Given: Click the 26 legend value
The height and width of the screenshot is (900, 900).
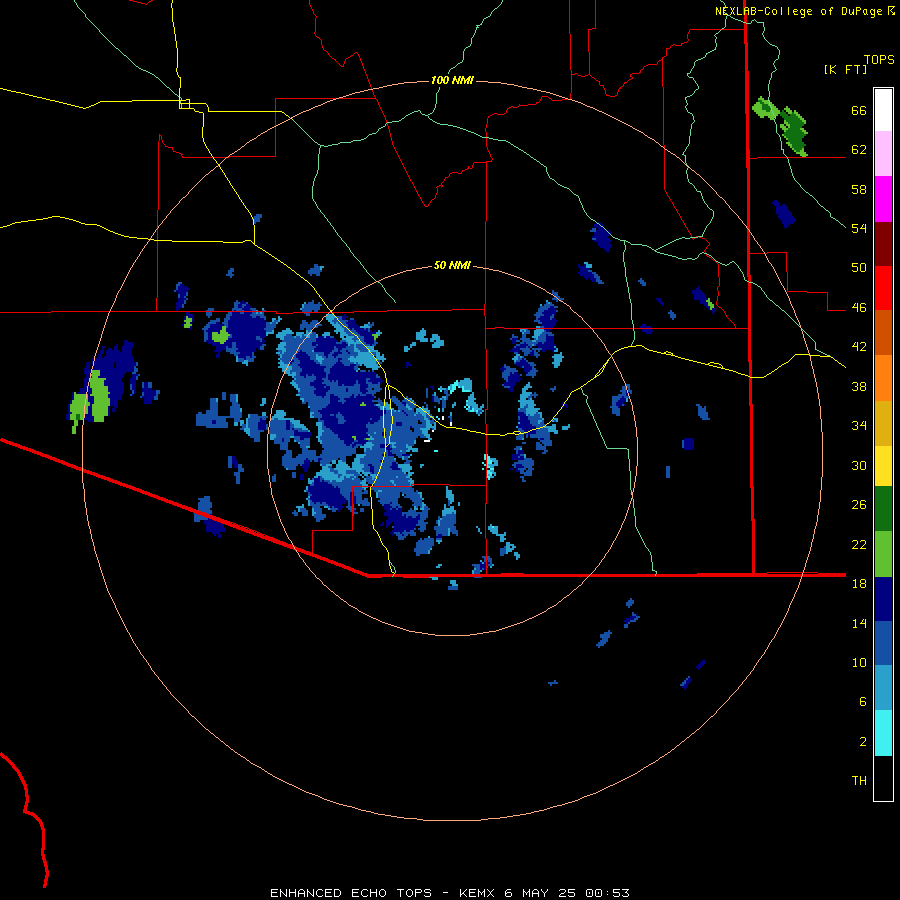Looking at the screenshot, I should coord(859,505).
